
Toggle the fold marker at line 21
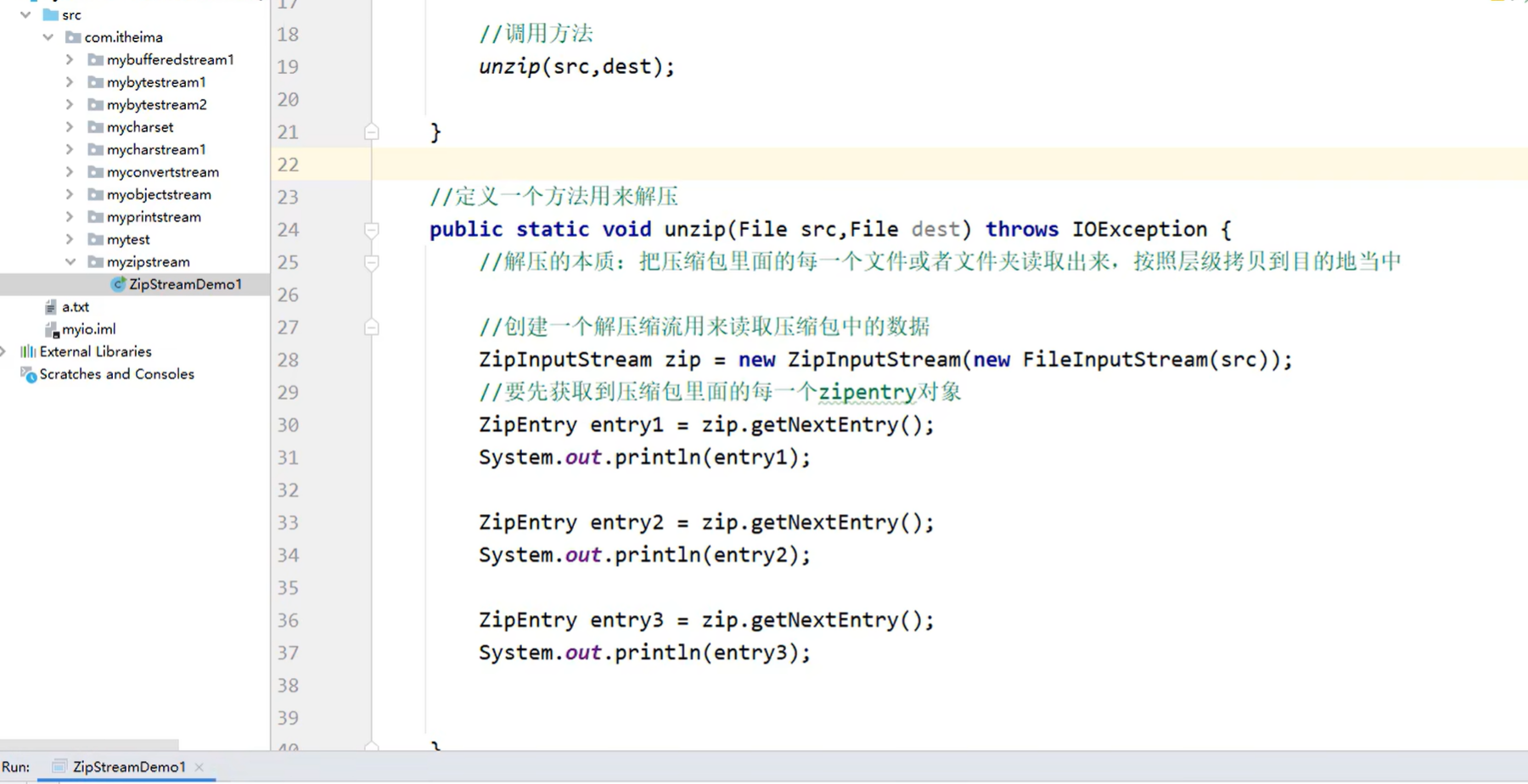[x=371, y=132]
